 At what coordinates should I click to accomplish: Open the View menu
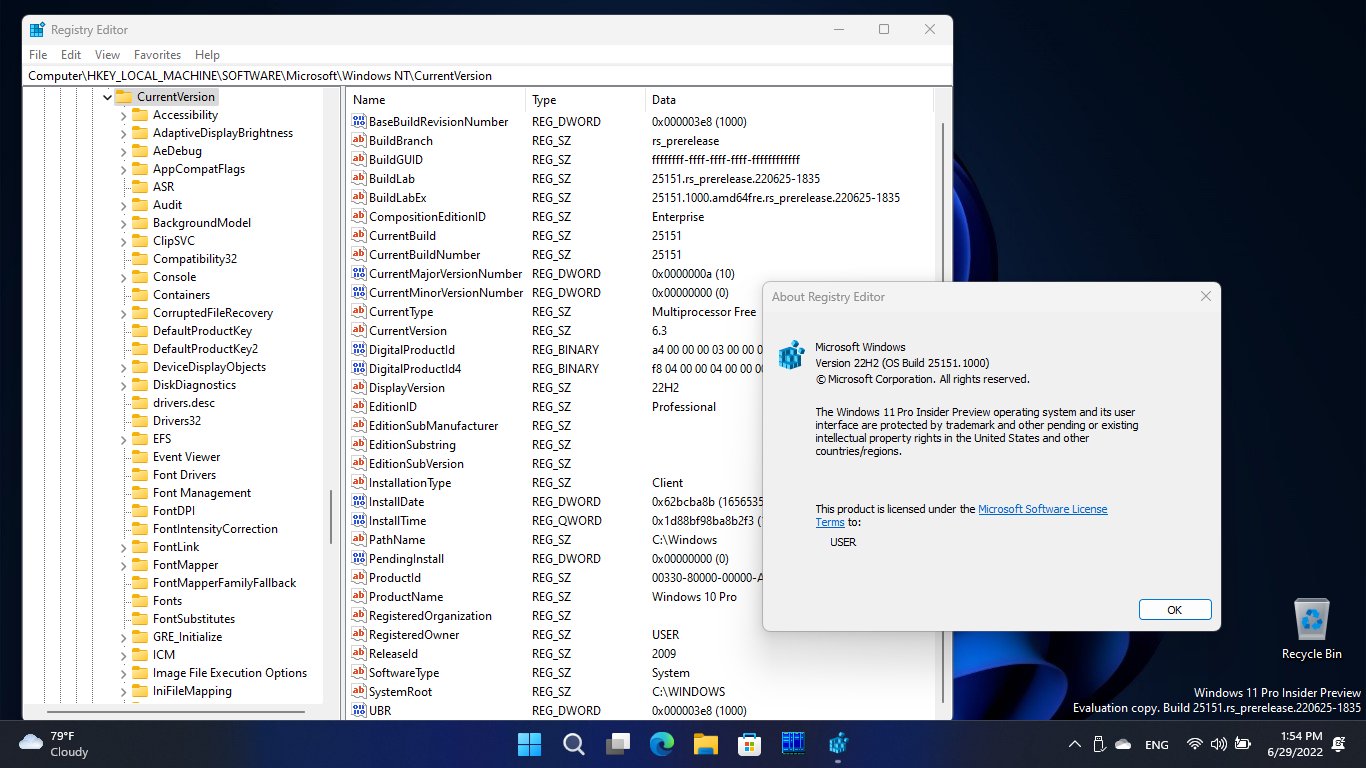(x=107, y=55)
